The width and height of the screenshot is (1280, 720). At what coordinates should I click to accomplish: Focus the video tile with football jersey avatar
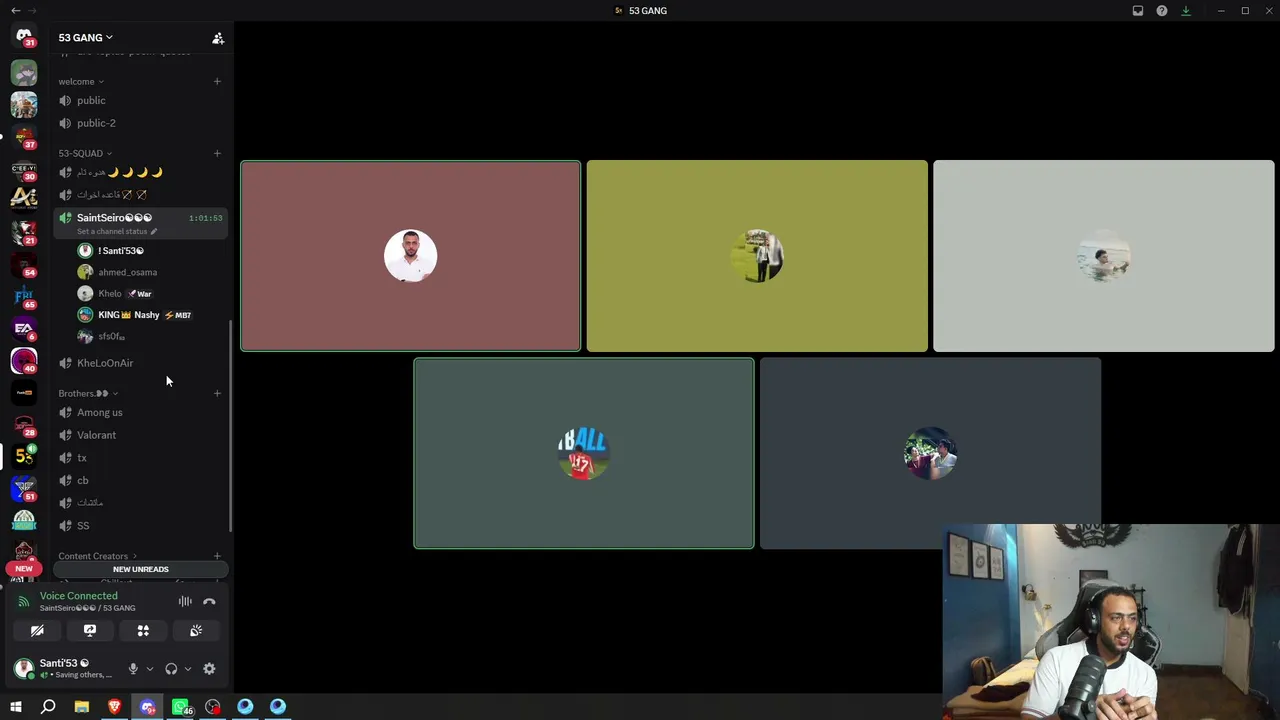[x=584, y=453]
